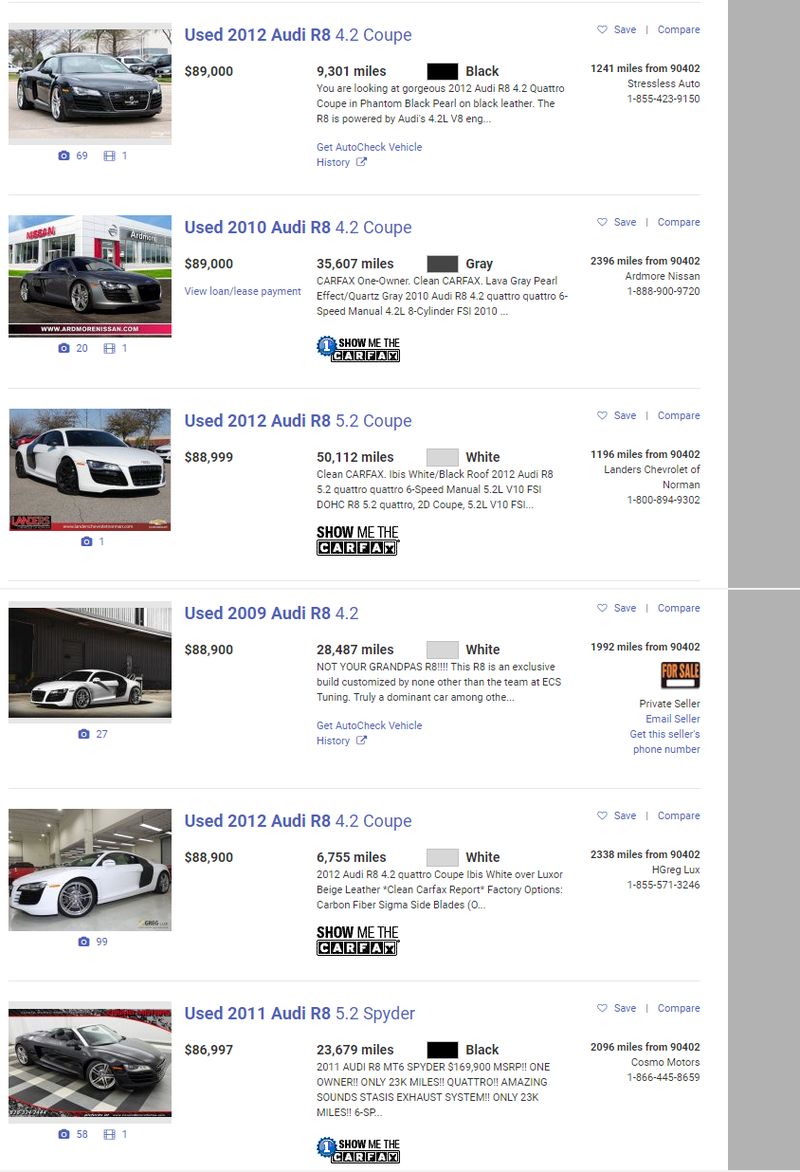
Task: Compare the HGreg Lux listing
Action: [x=679, y=815]
